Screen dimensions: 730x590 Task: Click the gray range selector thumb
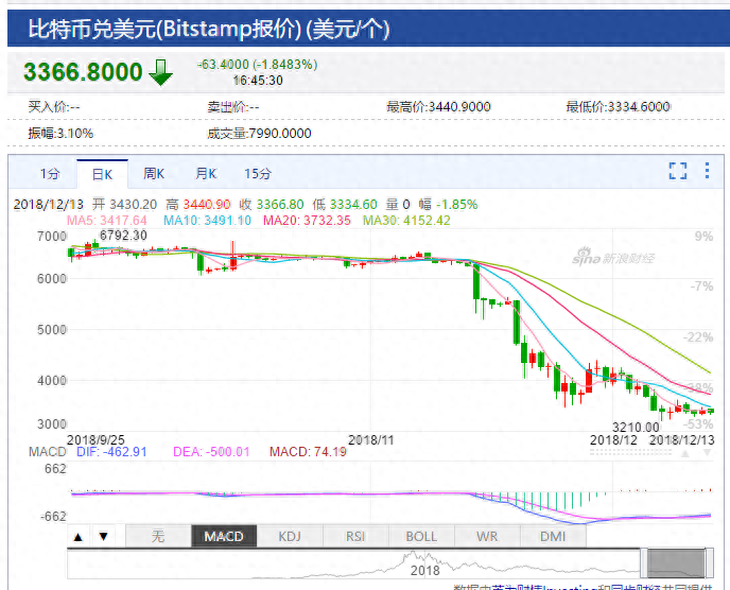(676, 563)
